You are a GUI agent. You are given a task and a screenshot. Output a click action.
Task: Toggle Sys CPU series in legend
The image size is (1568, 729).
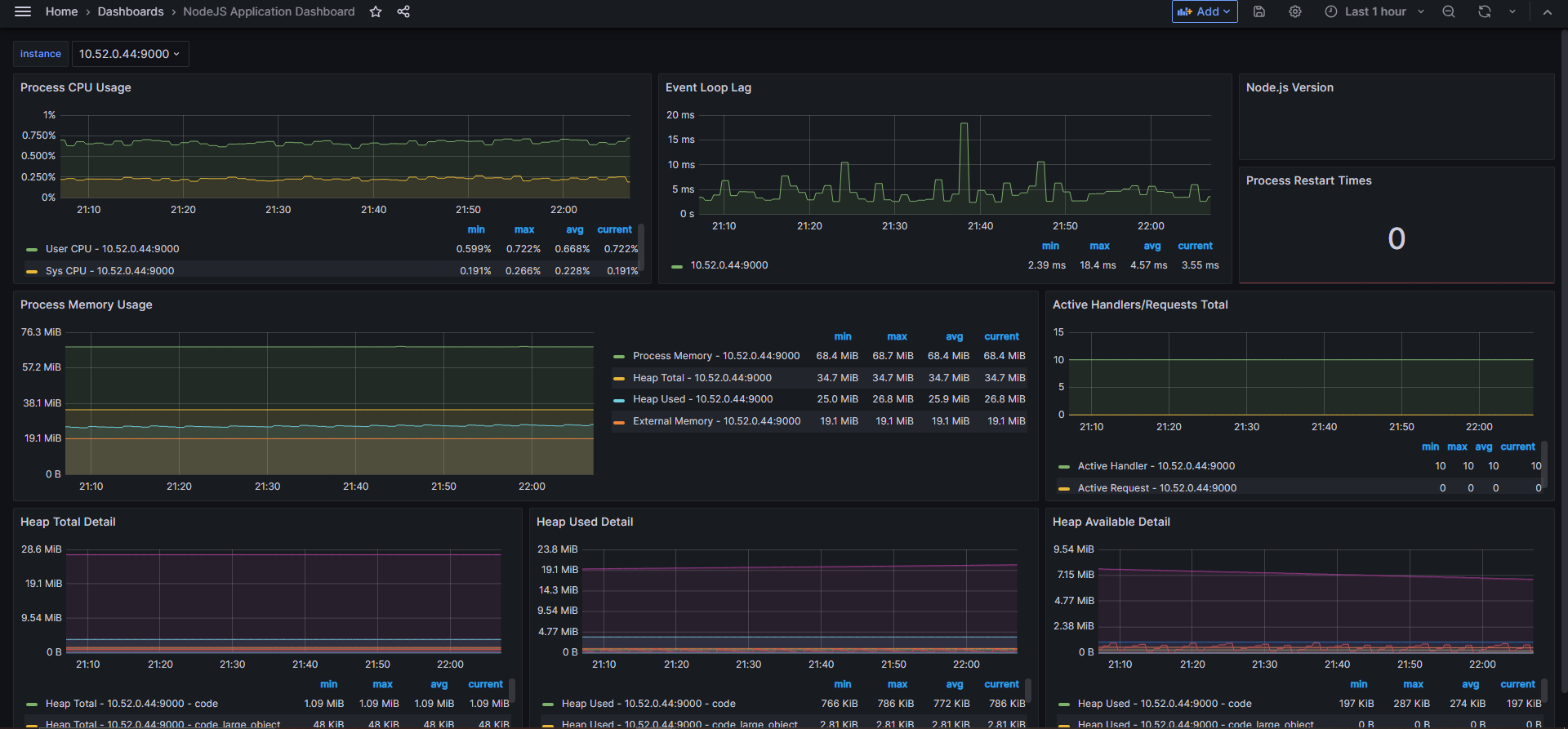pos(109,271)
